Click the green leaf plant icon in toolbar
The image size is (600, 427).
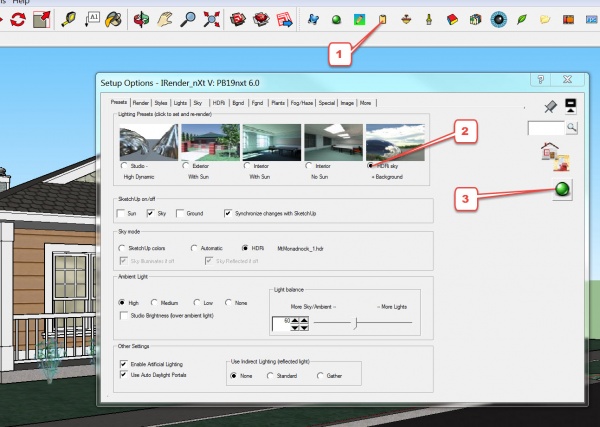point(521,19)
